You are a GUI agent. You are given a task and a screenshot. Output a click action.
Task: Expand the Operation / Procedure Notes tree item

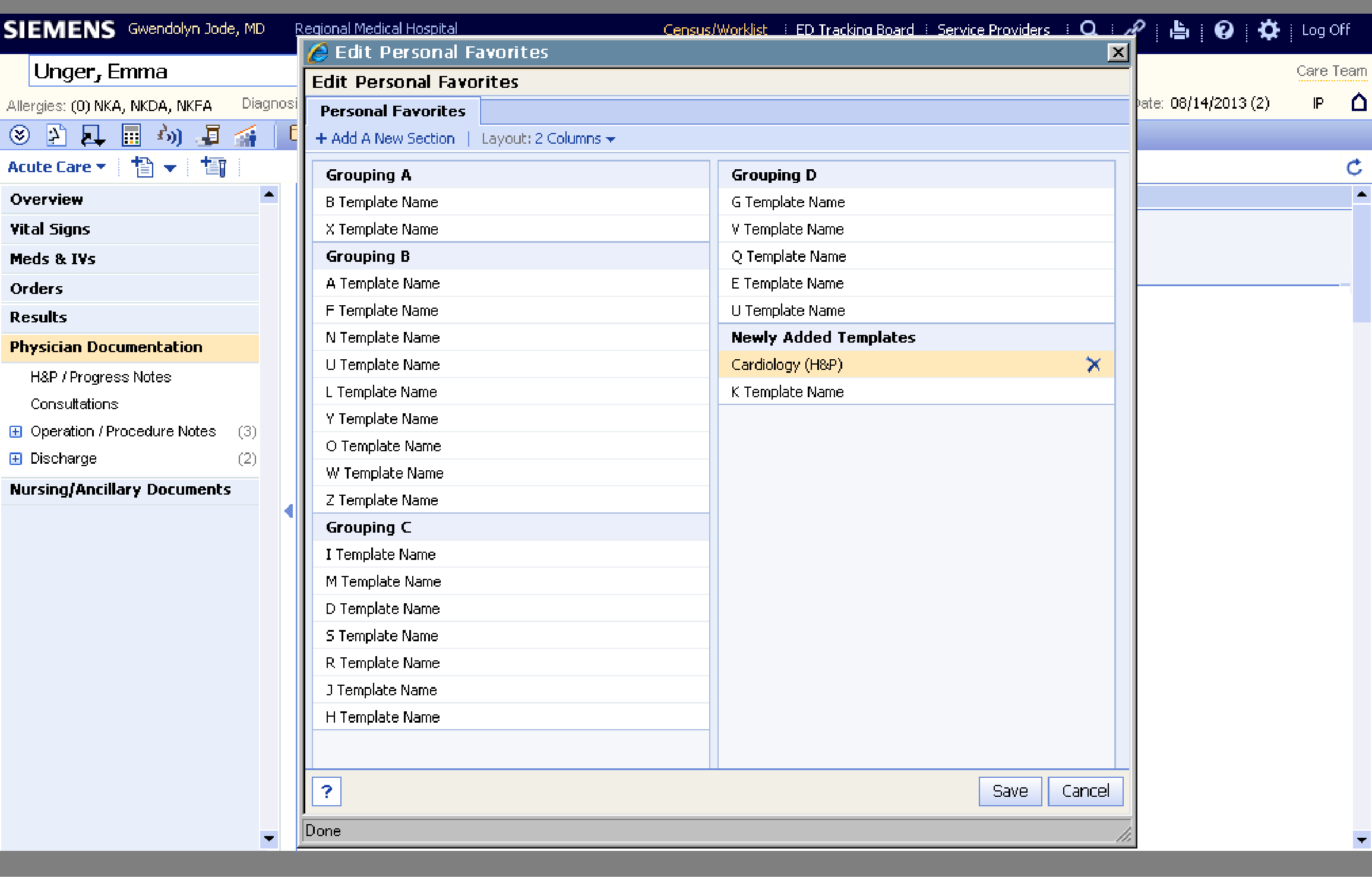[x=16, y=432]
